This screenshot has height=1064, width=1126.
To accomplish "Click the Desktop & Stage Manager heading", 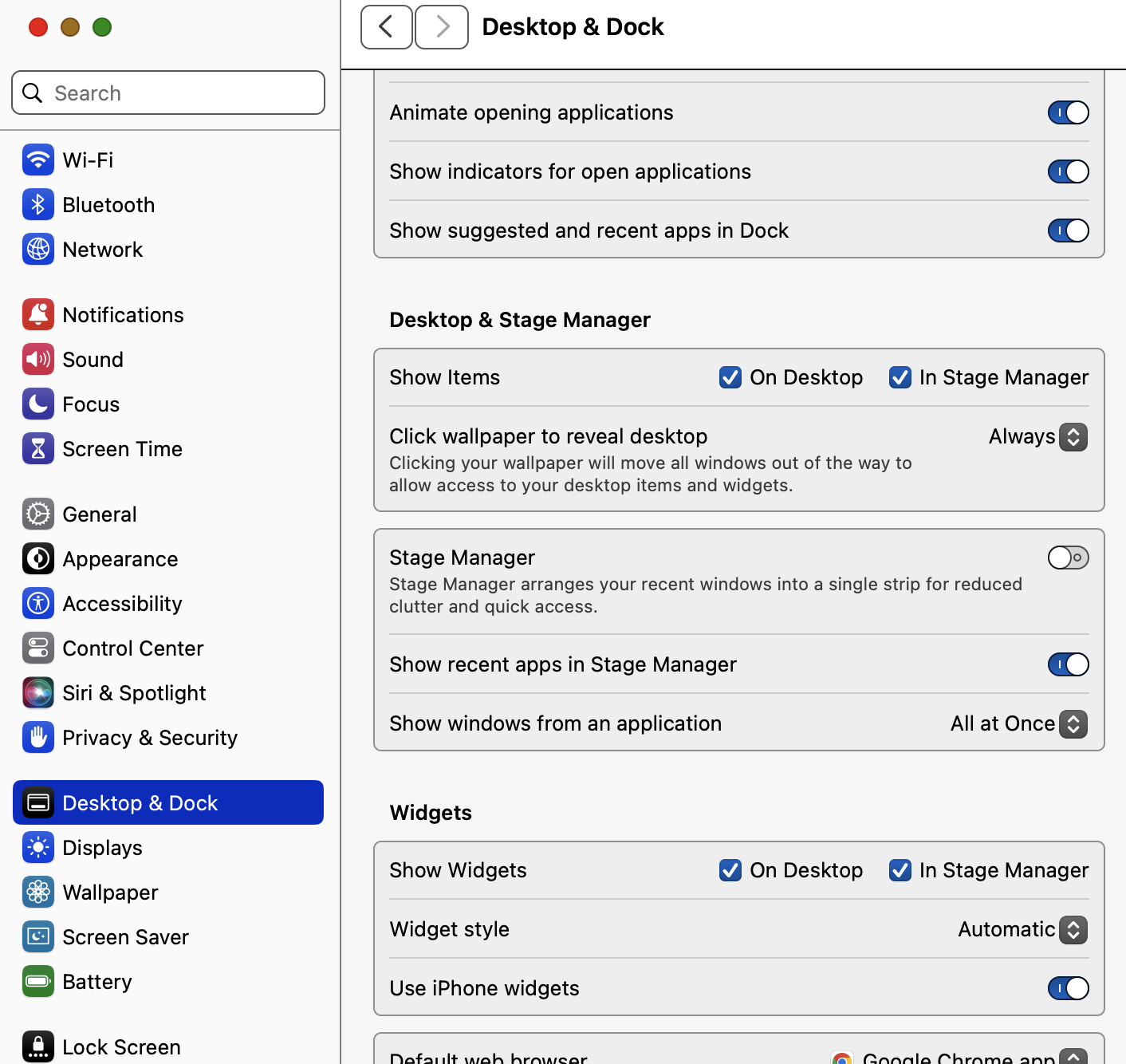I will [520, 320].
